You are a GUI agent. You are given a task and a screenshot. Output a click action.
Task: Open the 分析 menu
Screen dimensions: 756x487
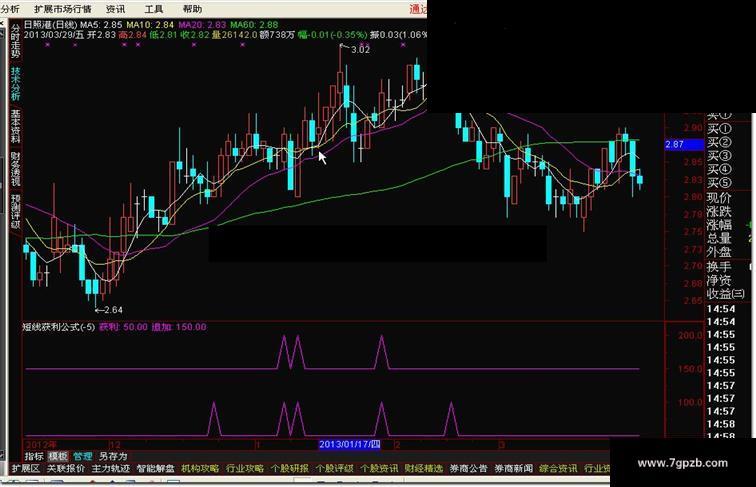pos(10,9)
